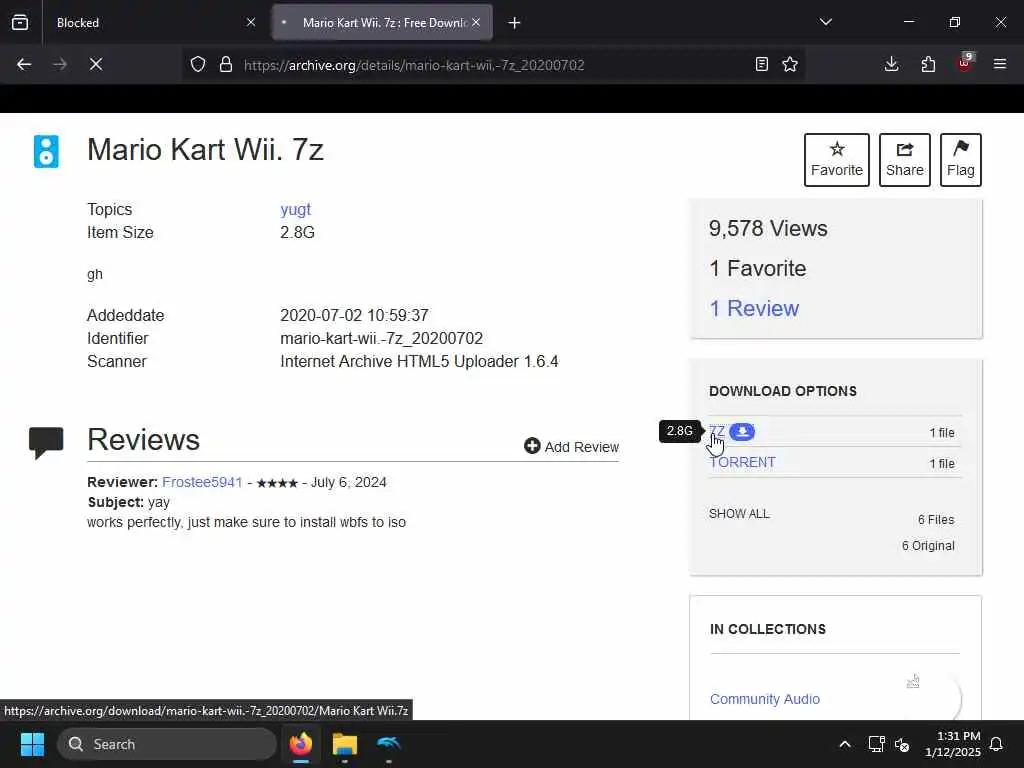Open the browser downloads panel

point(891,64)
